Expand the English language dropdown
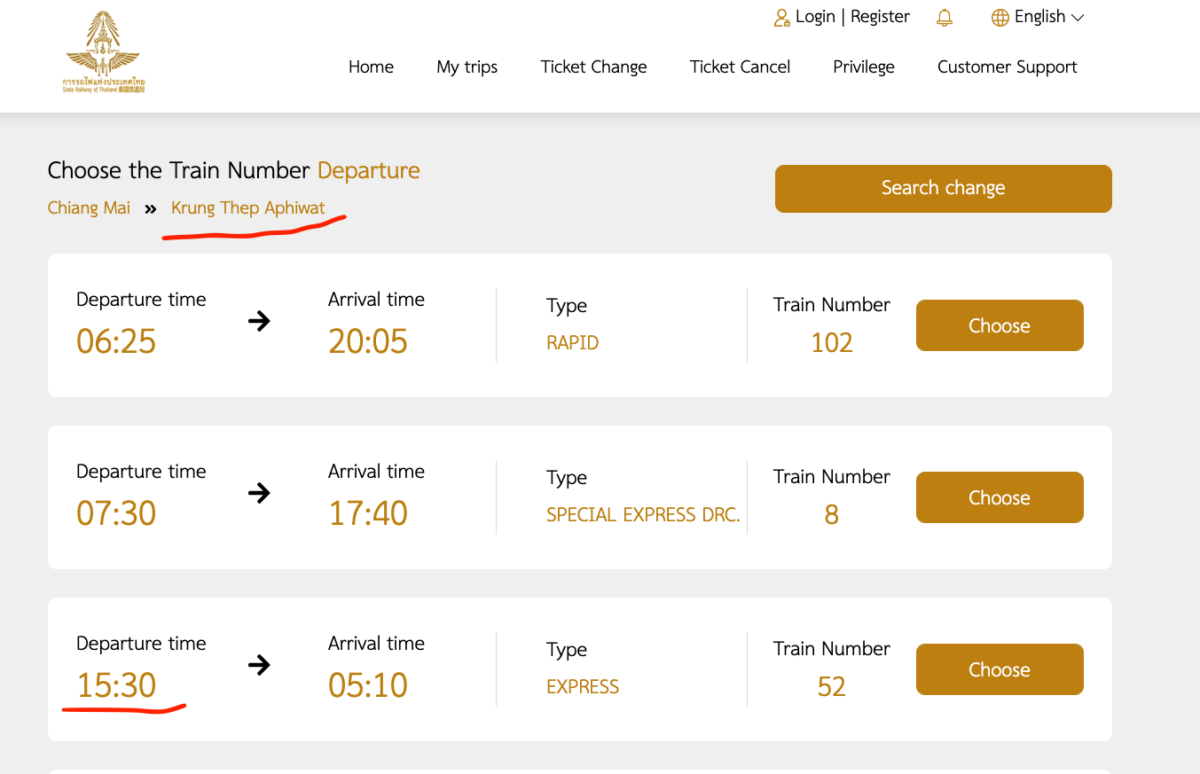This screenshot has width=1200, height=774. point(1076,18)
